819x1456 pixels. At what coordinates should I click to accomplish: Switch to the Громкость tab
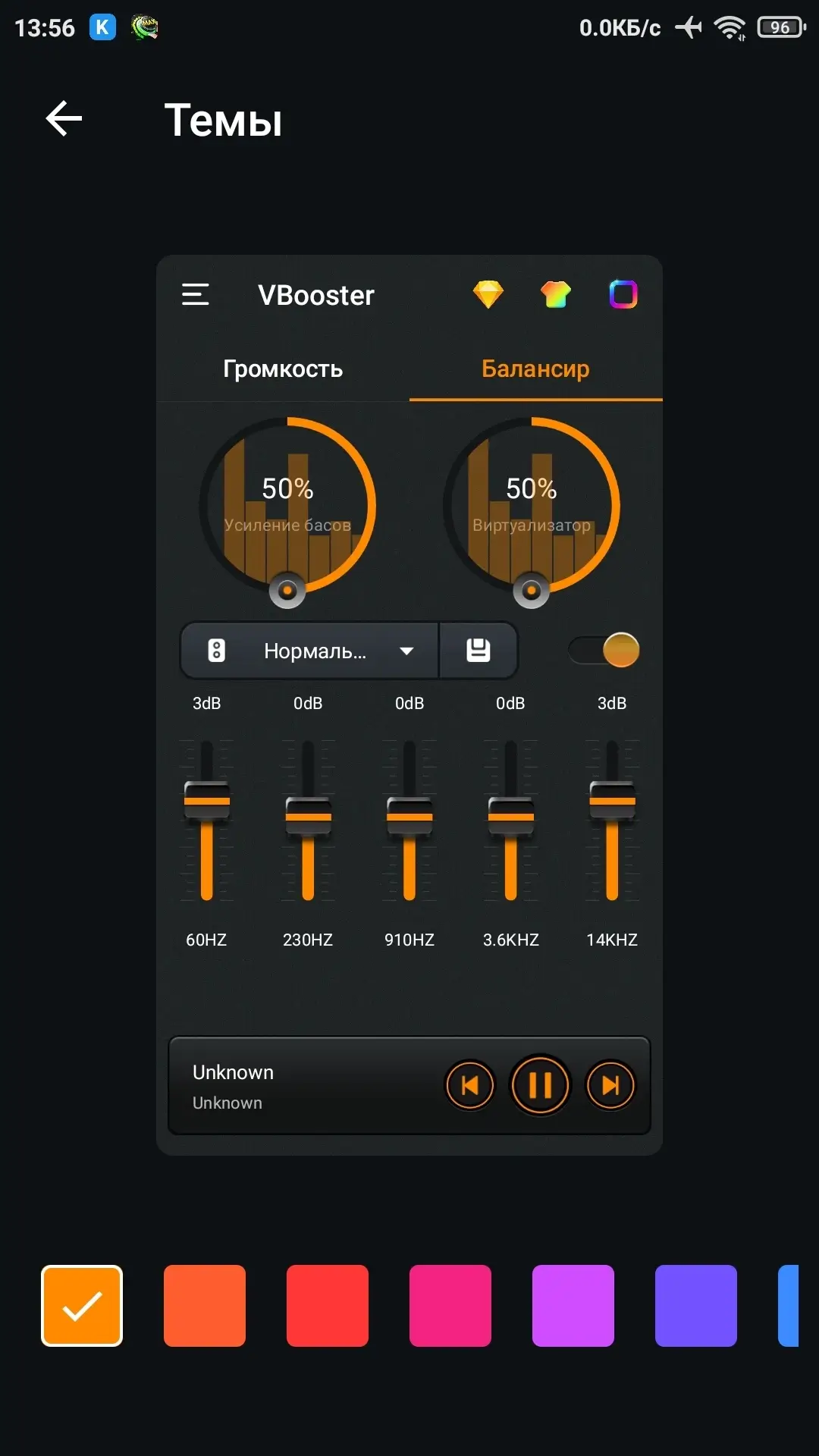(283, 369)
